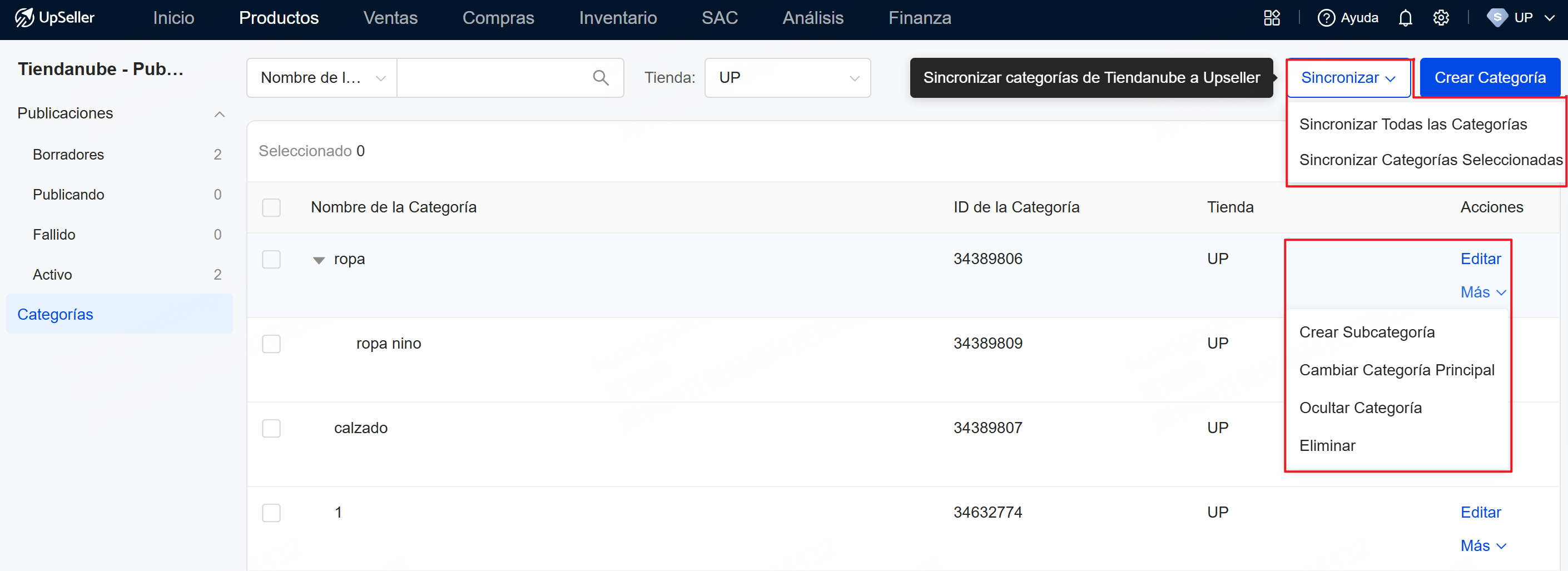Go to the Inventario top menu
The image size is (1568, 571).
coord(617,18)
